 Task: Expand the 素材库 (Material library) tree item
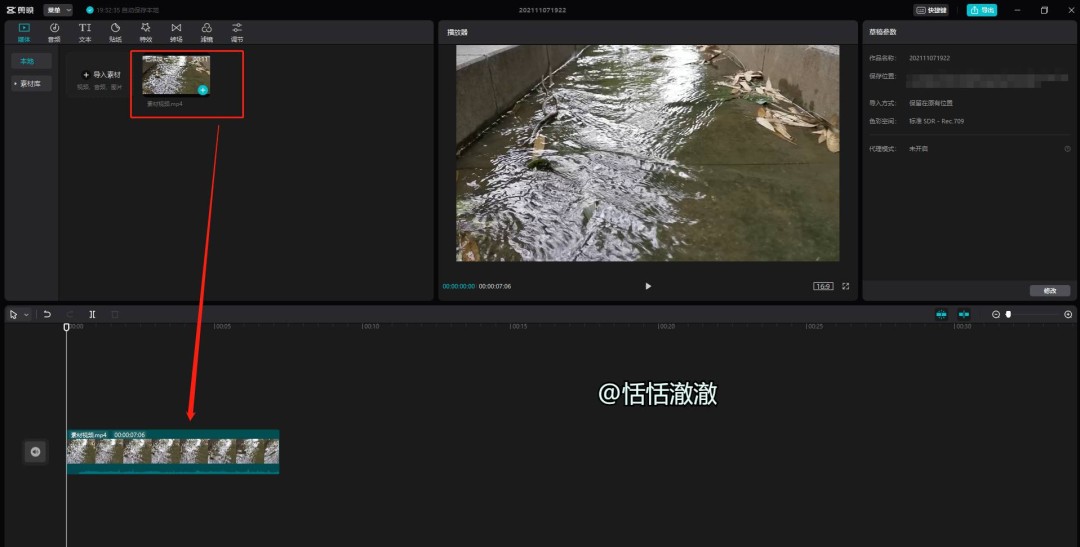pos(30,84)
